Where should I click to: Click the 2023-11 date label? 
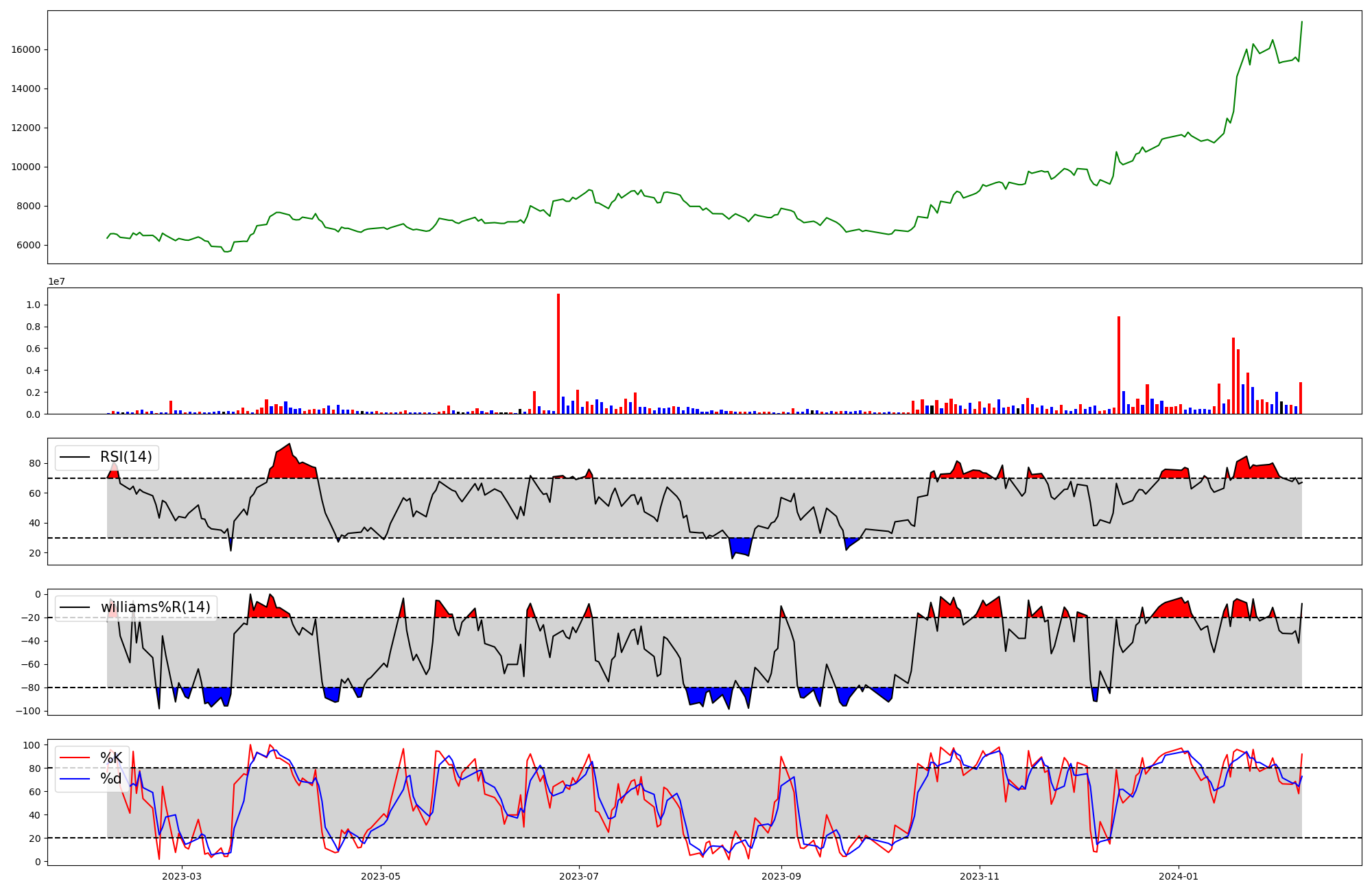coord(980,876)
